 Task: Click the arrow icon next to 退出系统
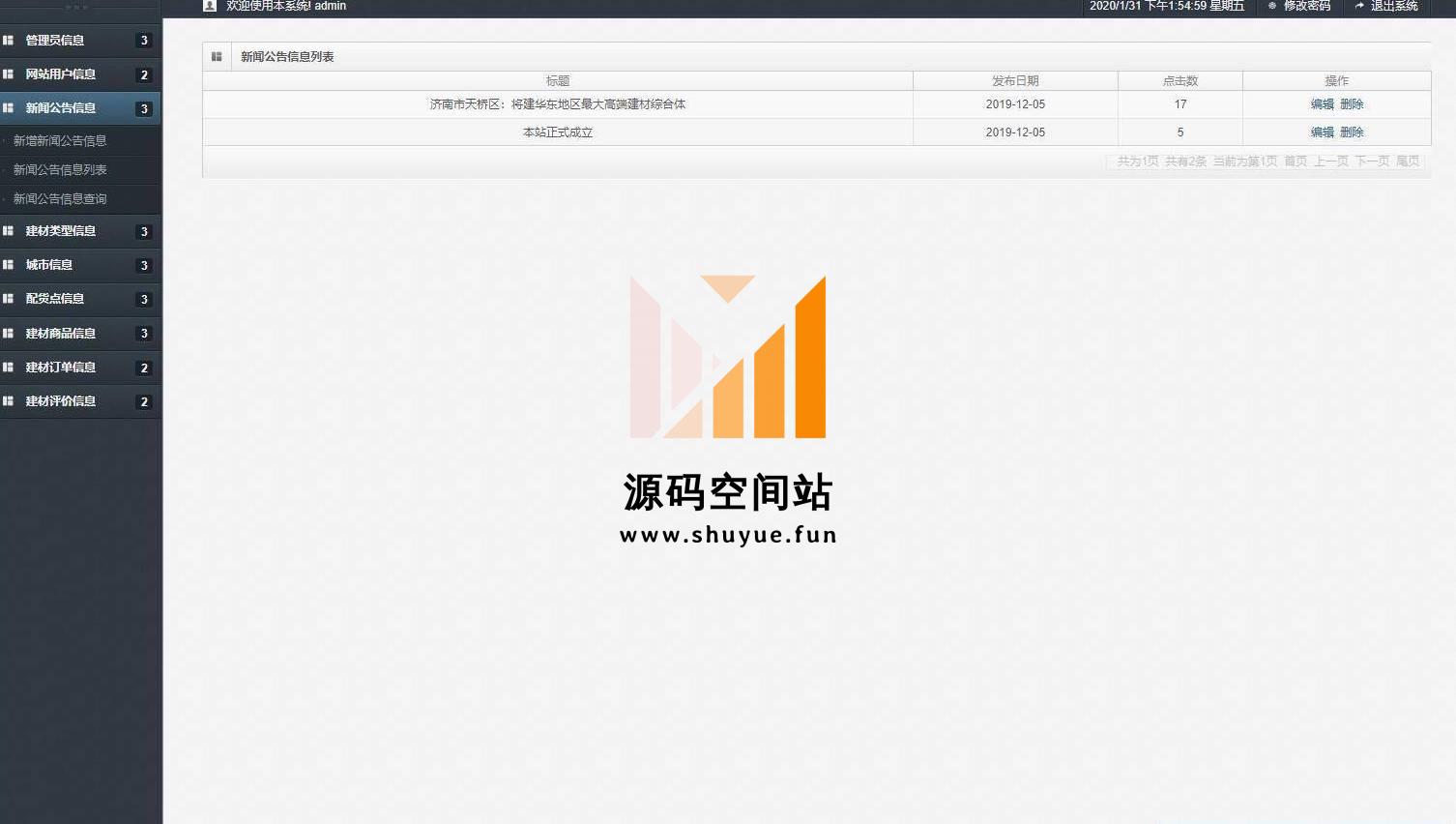(1359, 6)
